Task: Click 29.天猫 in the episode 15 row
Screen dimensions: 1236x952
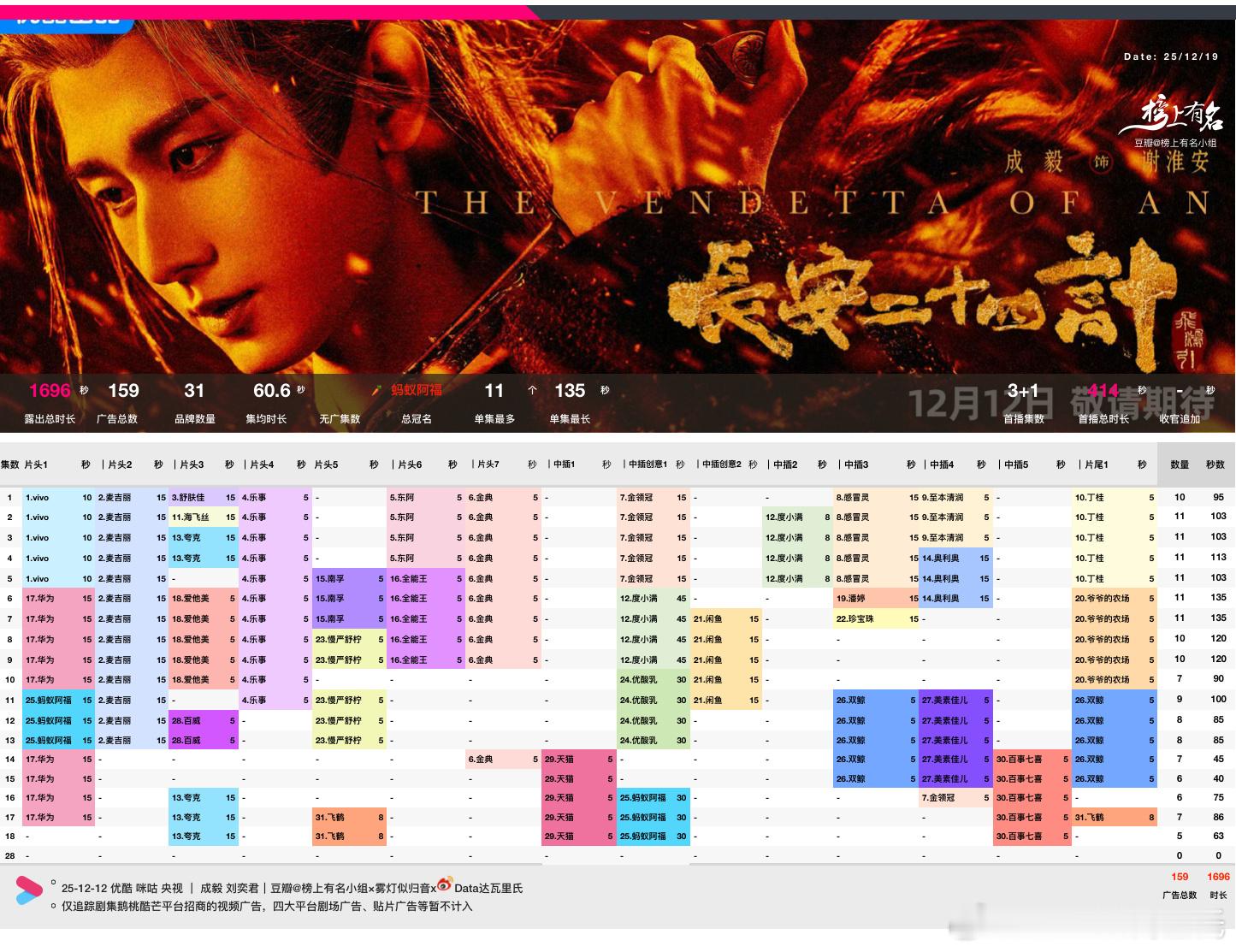Action: click(579, 779)
